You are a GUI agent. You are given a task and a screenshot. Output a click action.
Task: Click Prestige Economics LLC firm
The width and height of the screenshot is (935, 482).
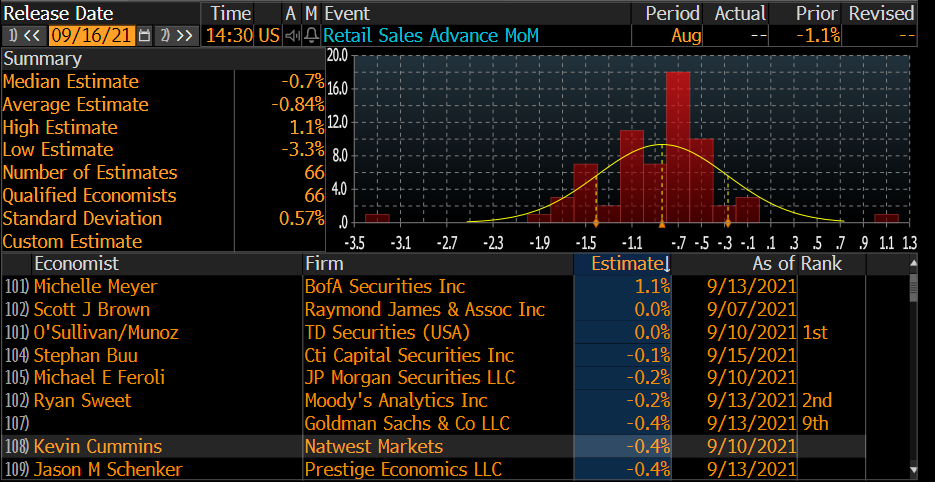[403, 469]
